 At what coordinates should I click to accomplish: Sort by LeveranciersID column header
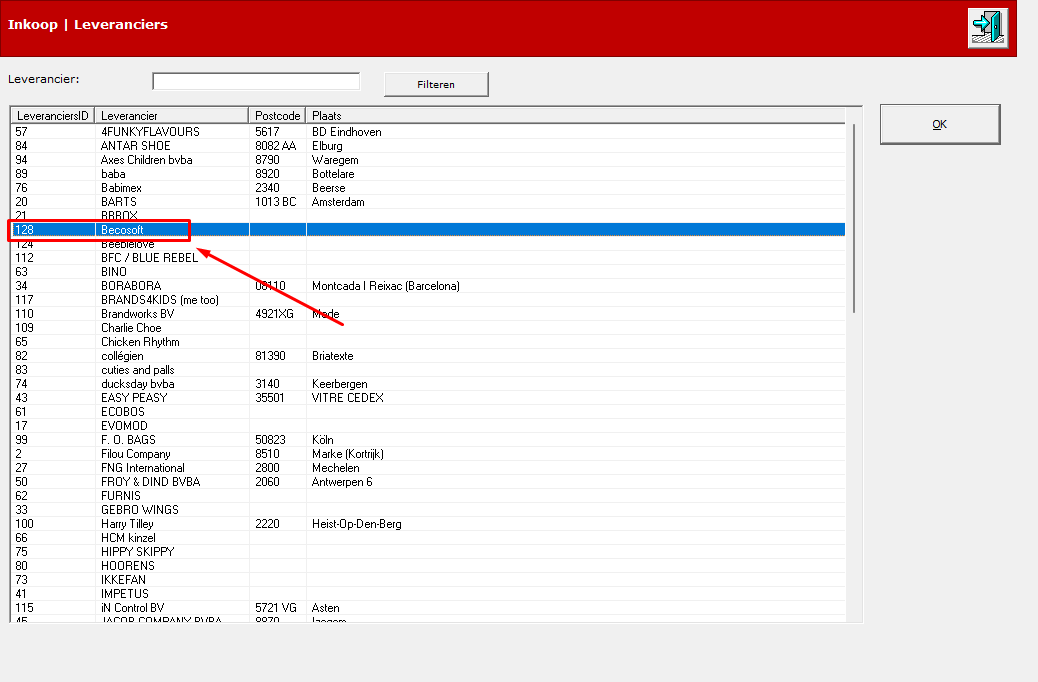pyautogui.click(x=52, y=116)
